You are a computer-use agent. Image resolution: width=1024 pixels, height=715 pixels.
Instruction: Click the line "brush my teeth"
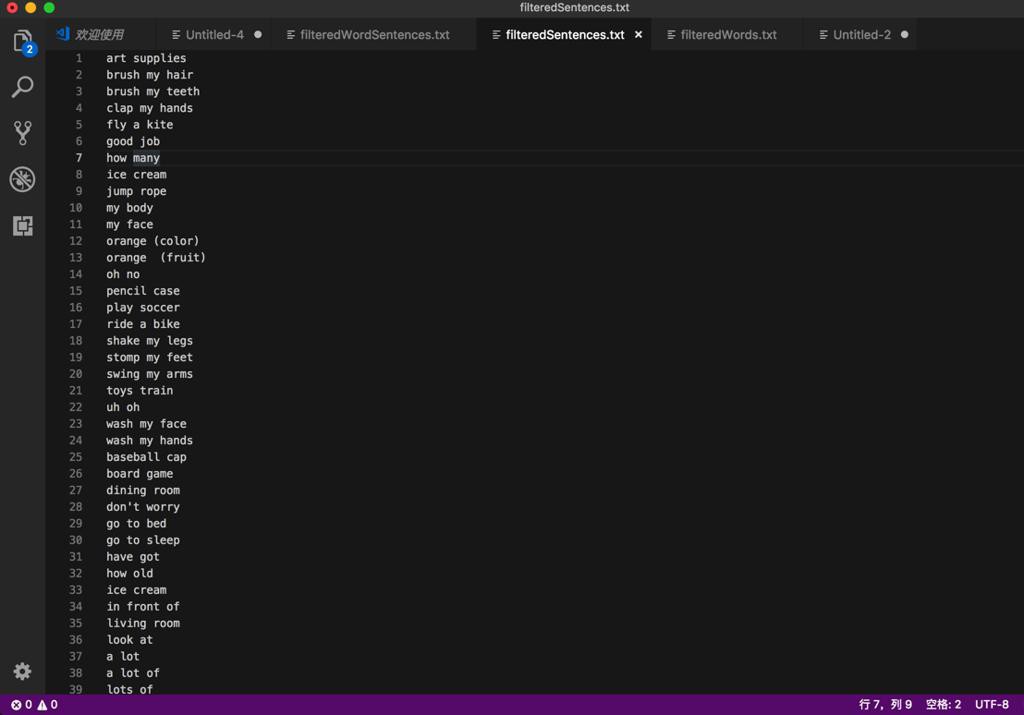coord(153,91)
